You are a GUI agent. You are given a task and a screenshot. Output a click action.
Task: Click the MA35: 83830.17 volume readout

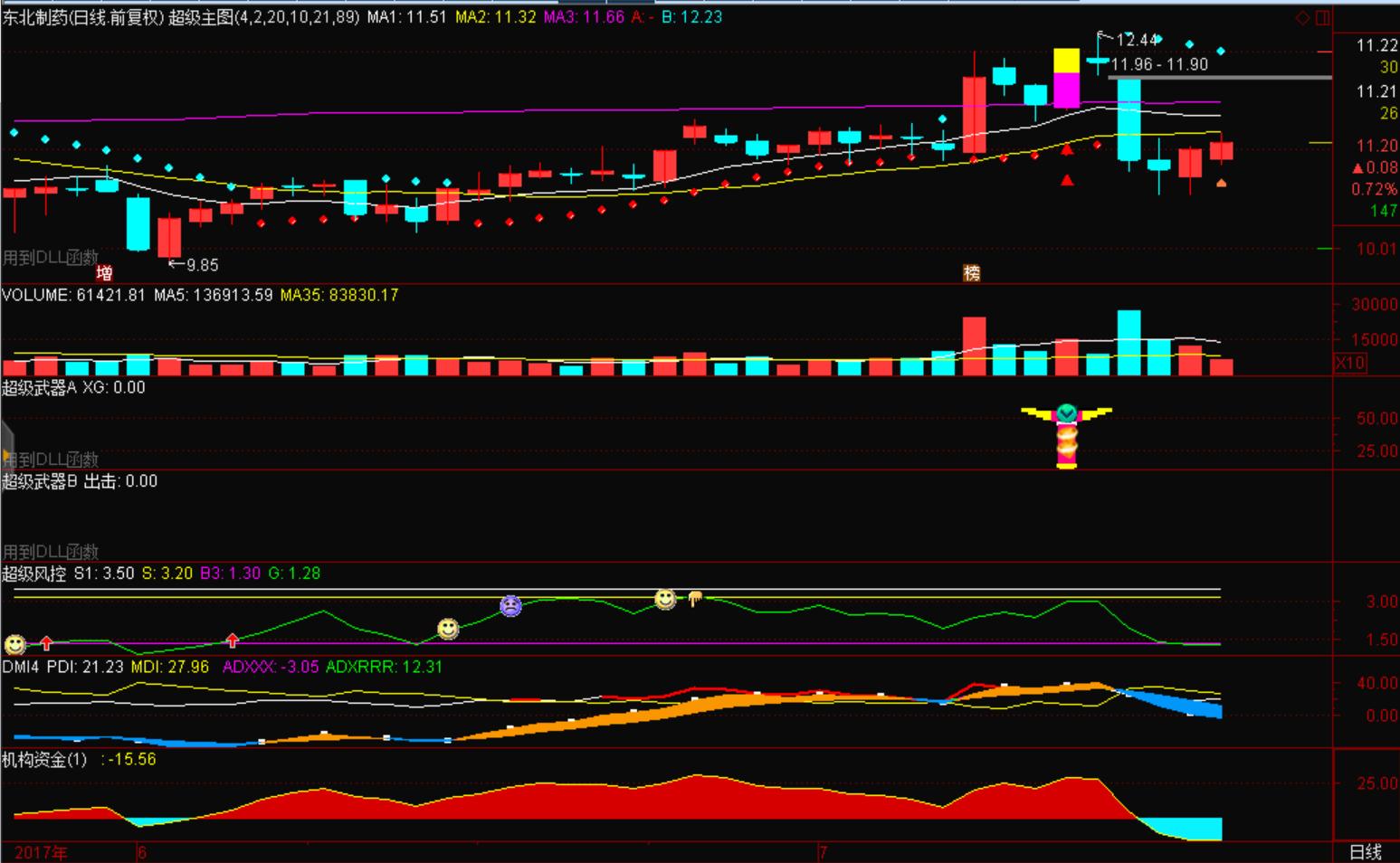point(339,295)
